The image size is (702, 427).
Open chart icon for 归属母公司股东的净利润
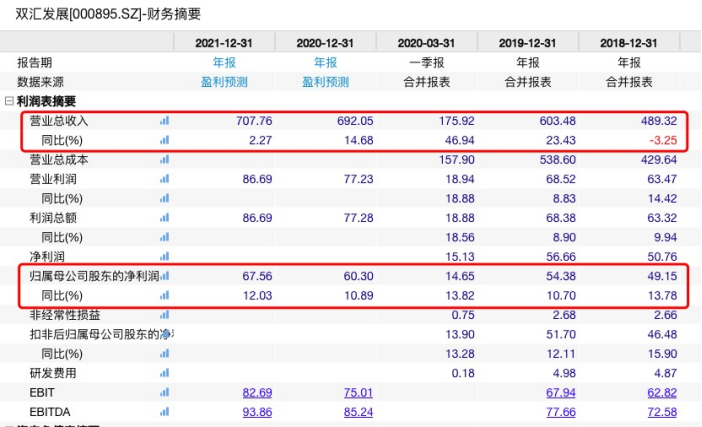(x=164, y=276)
